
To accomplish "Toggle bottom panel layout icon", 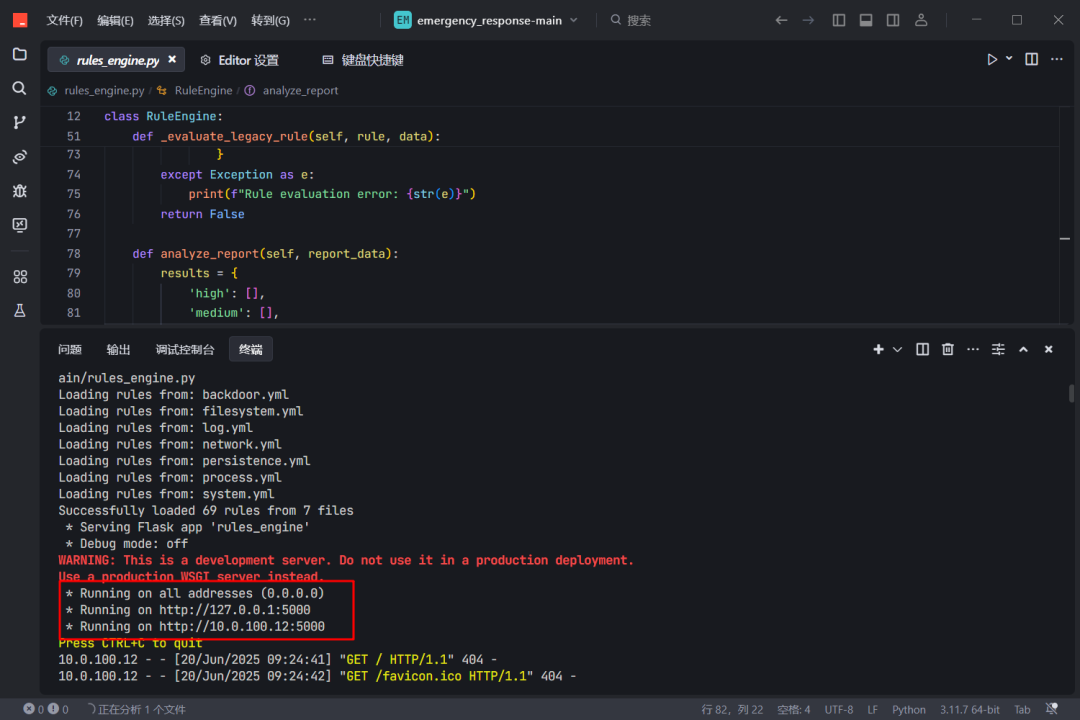I will 866,21.
